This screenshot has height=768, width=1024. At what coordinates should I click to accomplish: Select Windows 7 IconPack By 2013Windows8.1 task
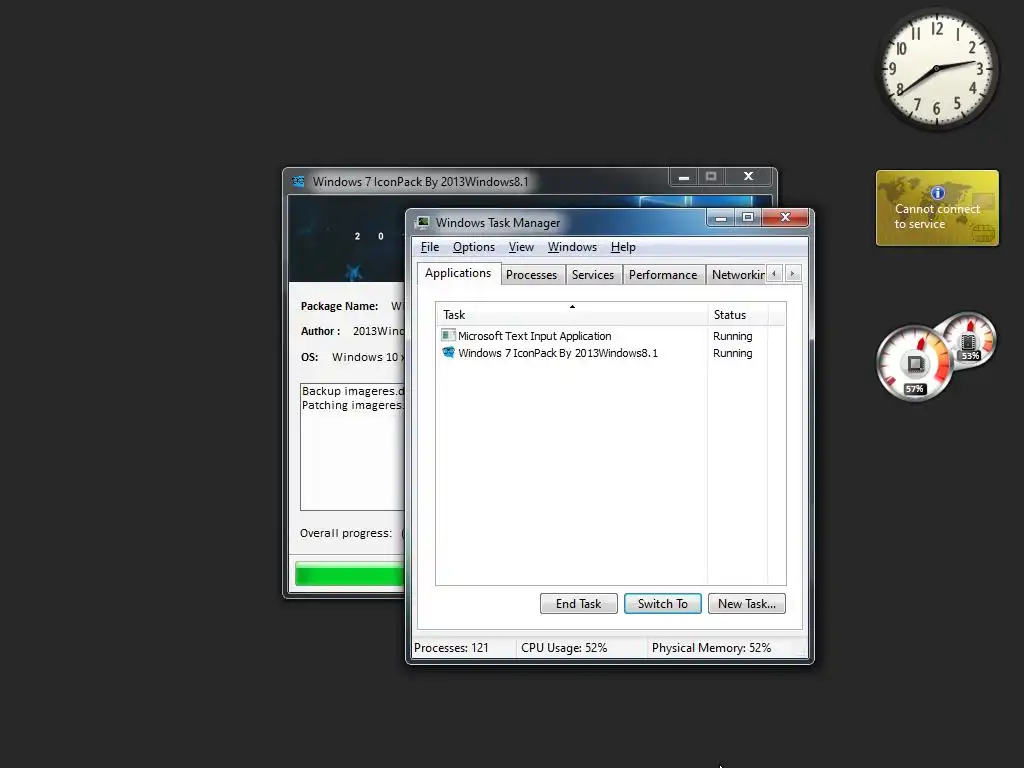[558, 353]
